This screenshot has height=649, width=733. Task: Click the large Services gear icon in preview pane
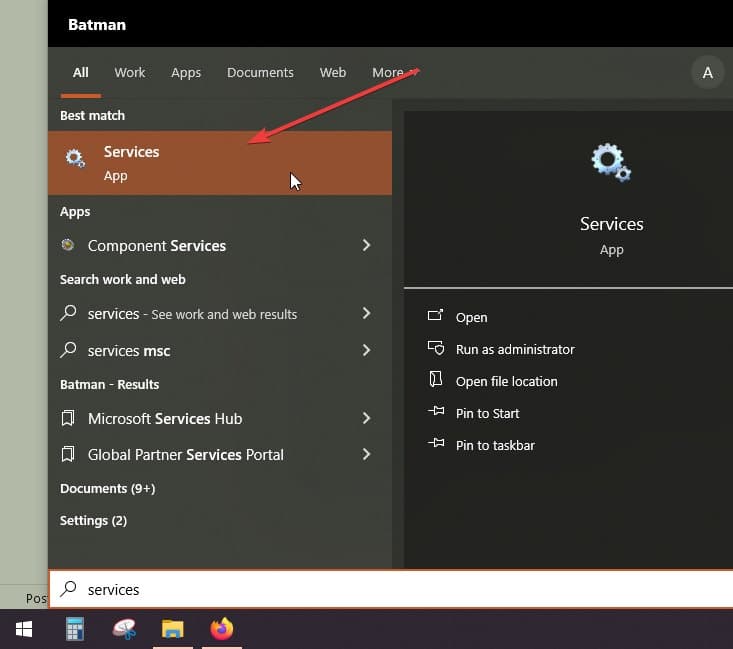(x=611, y=162)
